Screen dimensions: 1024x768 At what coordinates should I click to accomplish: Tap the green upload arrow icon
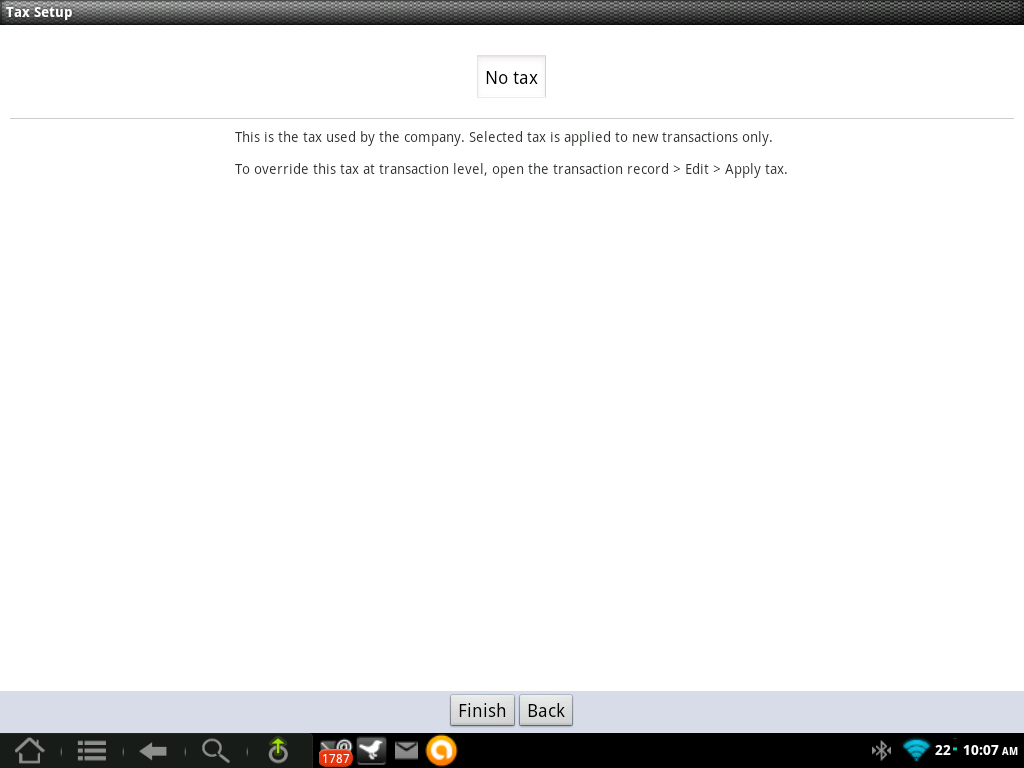278,750
